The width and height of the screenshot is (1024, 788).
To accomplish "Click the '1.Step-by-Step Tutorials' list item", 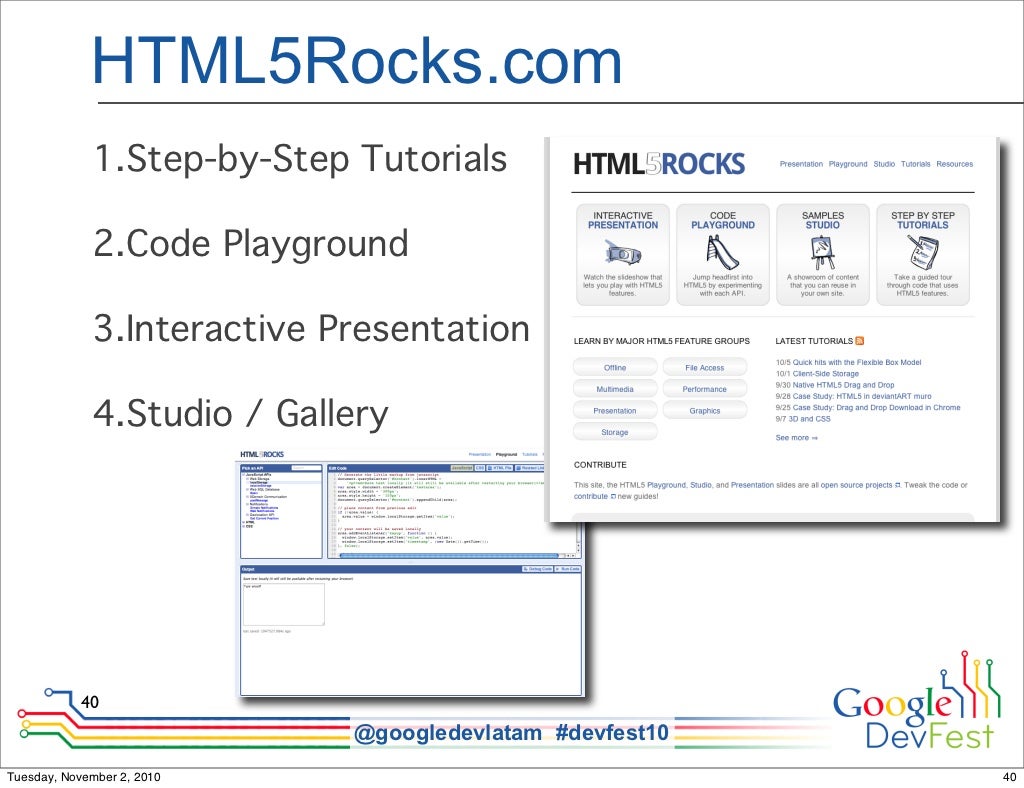I will point(300,159).
